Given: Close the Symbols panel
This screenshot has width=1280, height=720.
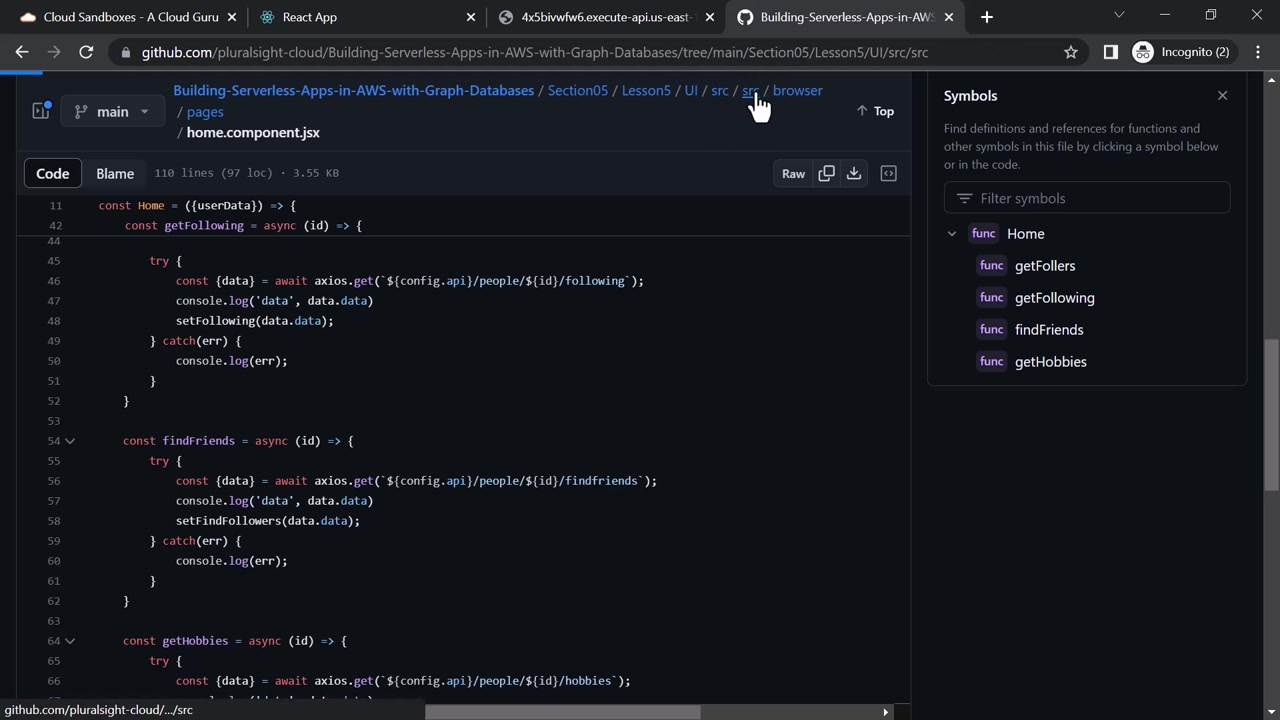Looking at the screenshot, I should point(1222,95).
